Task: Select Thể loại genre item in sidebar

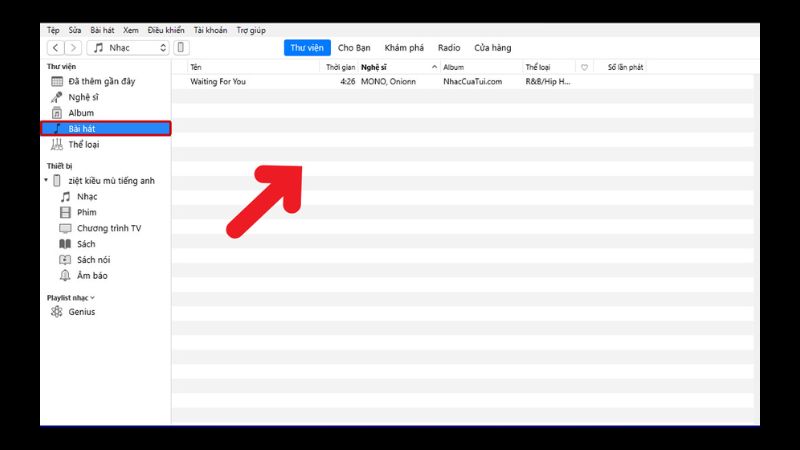Action: 83,145
